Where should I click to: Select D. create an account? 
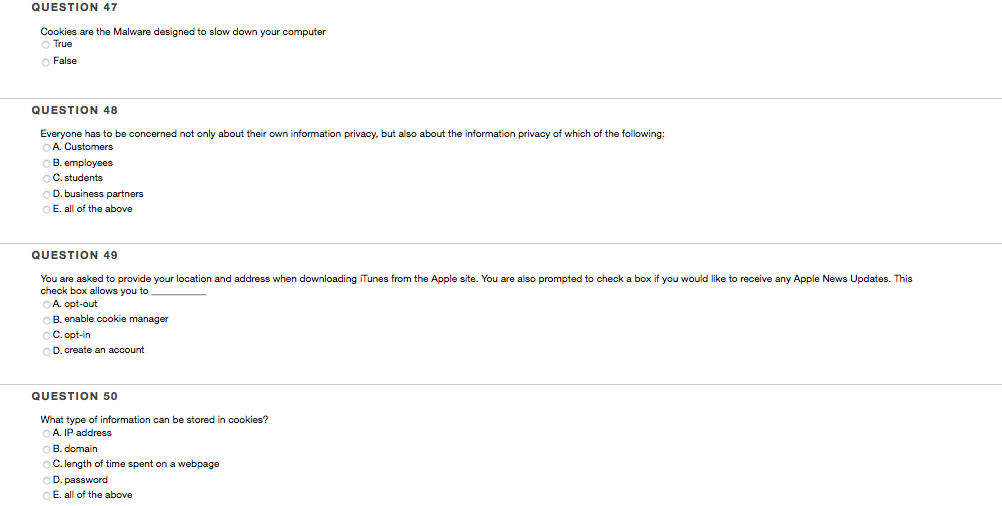tap(46, 351)
